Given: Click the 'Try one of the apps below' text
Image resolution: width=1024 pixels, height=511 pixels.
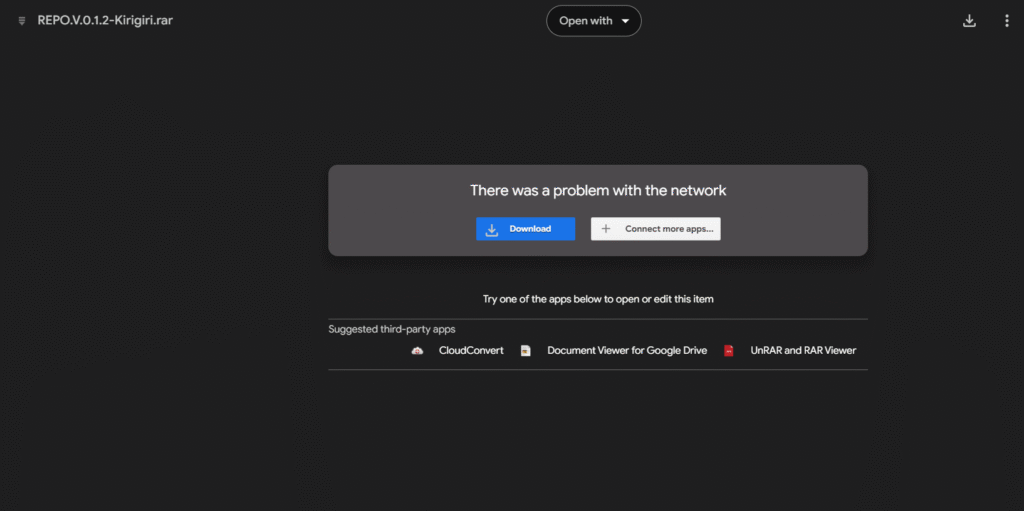Looking at the screenshot, I should click(598, 299).
